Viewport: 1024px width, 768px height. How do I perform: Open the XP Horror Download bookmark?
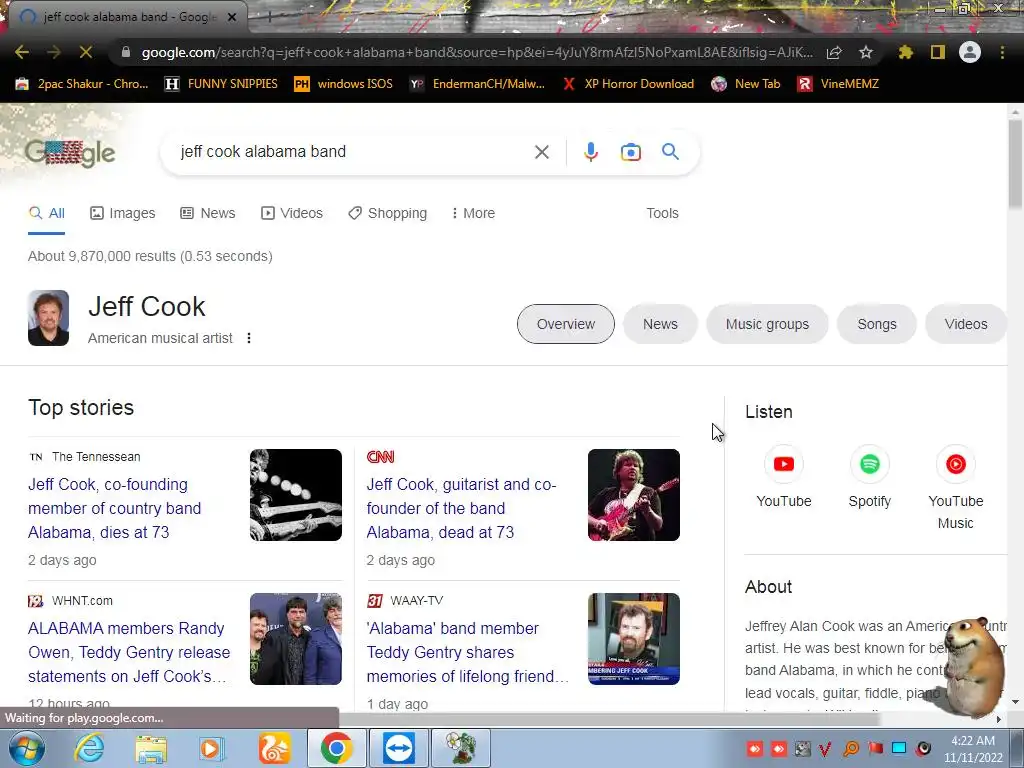click(628, 84)
